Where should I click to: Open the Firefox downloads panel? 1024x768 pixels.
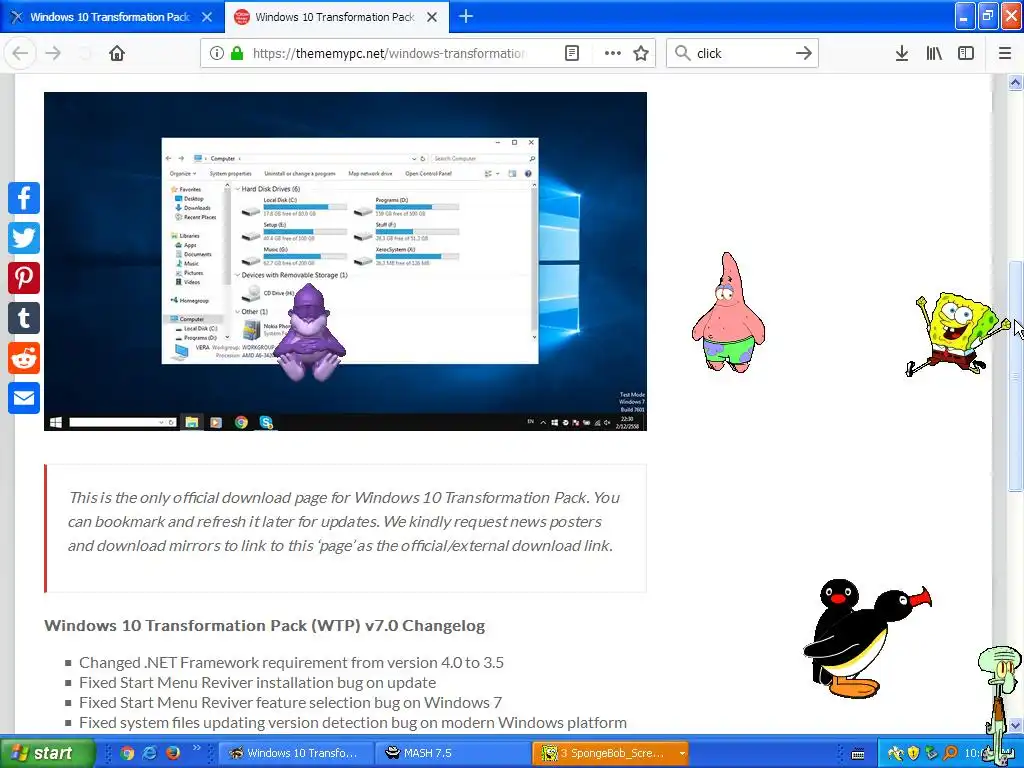tap(901, 53)
